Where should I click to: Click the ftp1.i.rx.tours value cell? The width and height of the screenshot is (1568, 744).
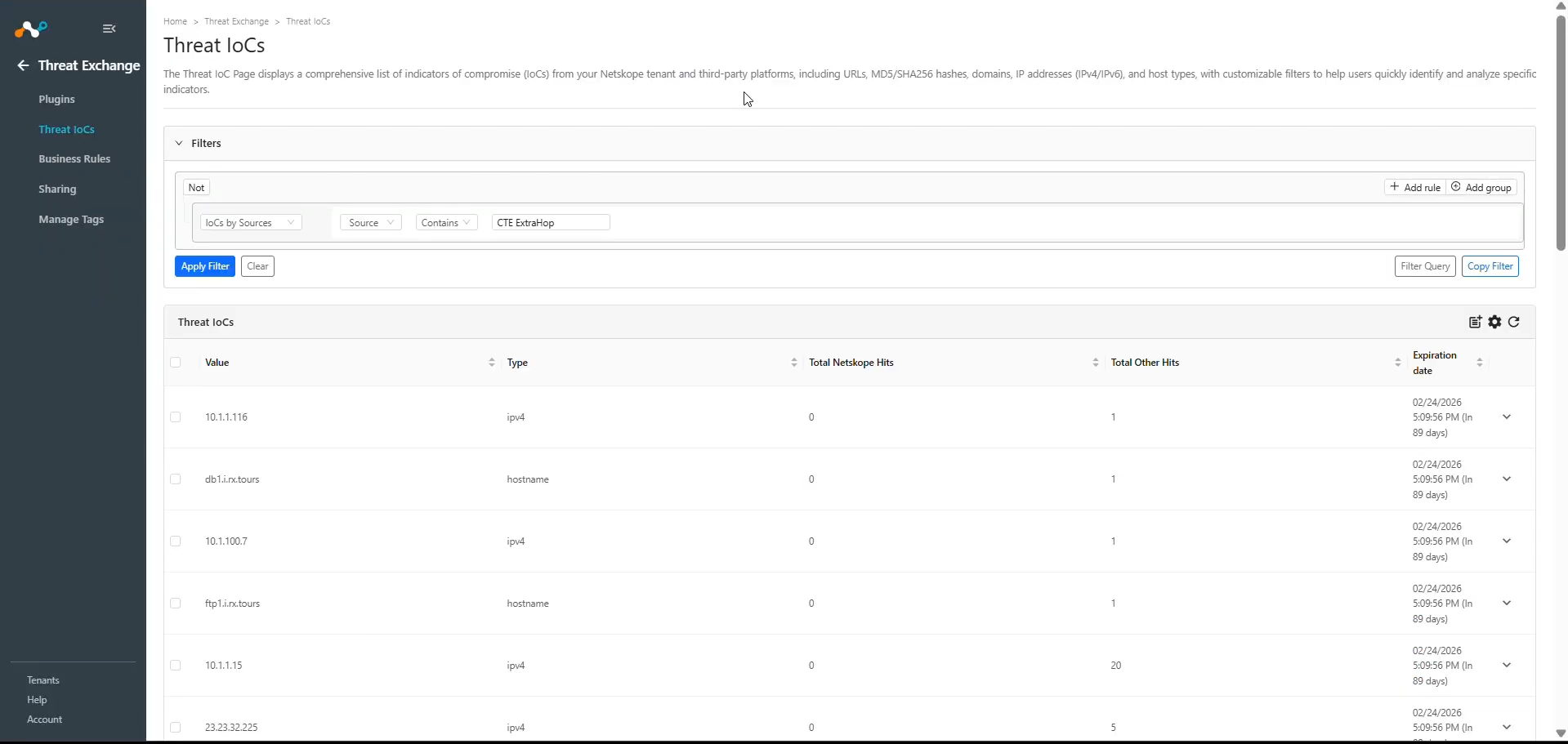[233, 604]
